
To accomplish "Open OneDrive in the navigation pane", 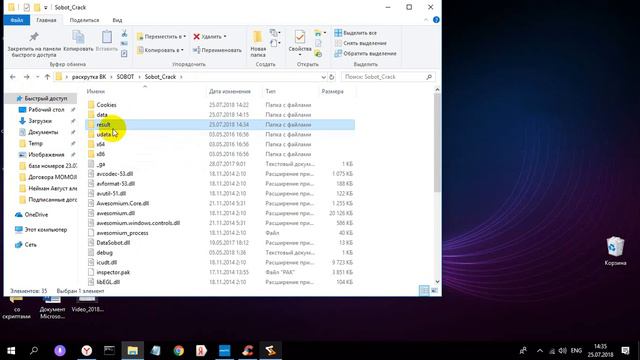I will [36, 215].
